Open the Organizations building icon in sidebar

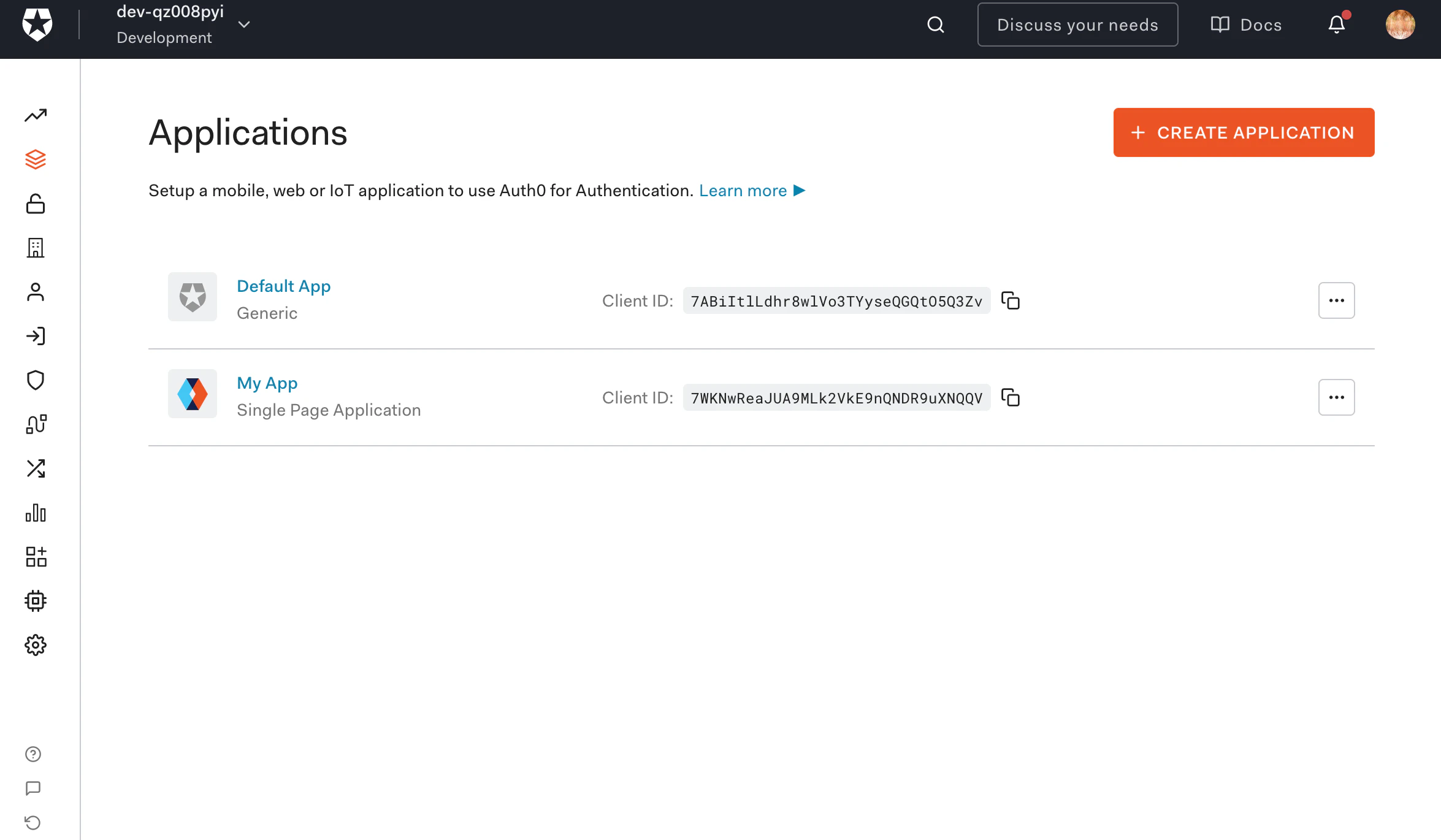coord(36,248)
